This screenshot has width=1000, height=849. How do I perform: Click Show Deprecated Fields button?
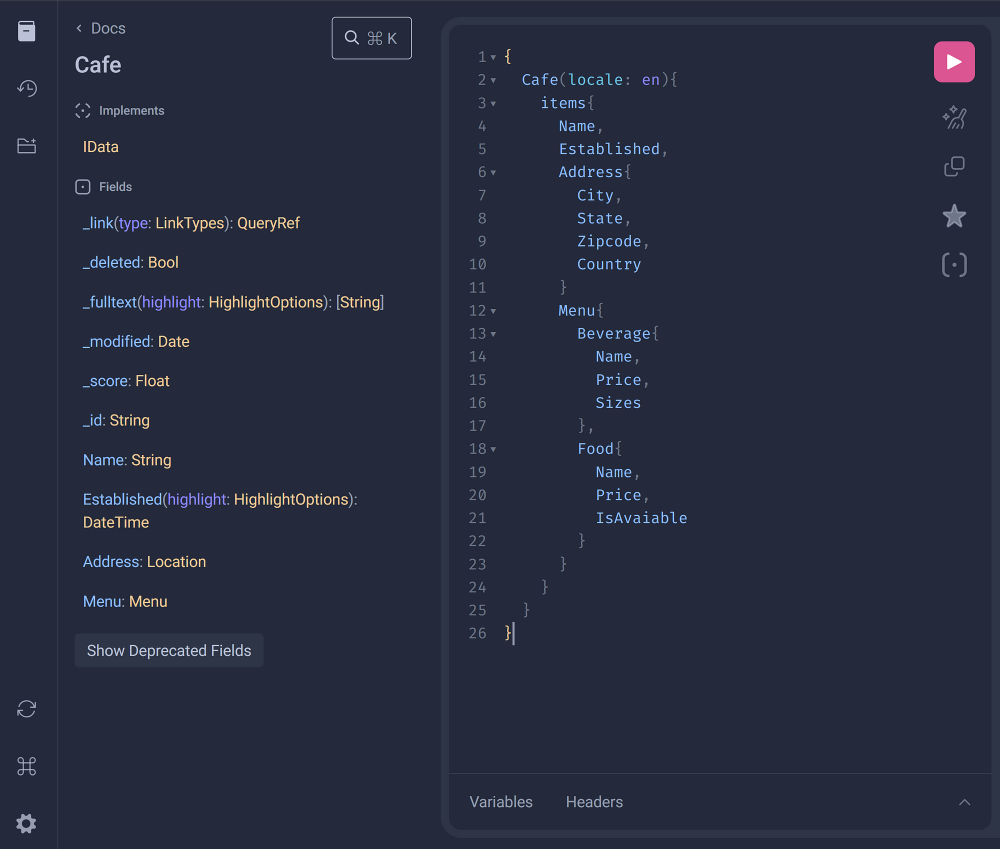pyautogui.click(x=169, y=650)
